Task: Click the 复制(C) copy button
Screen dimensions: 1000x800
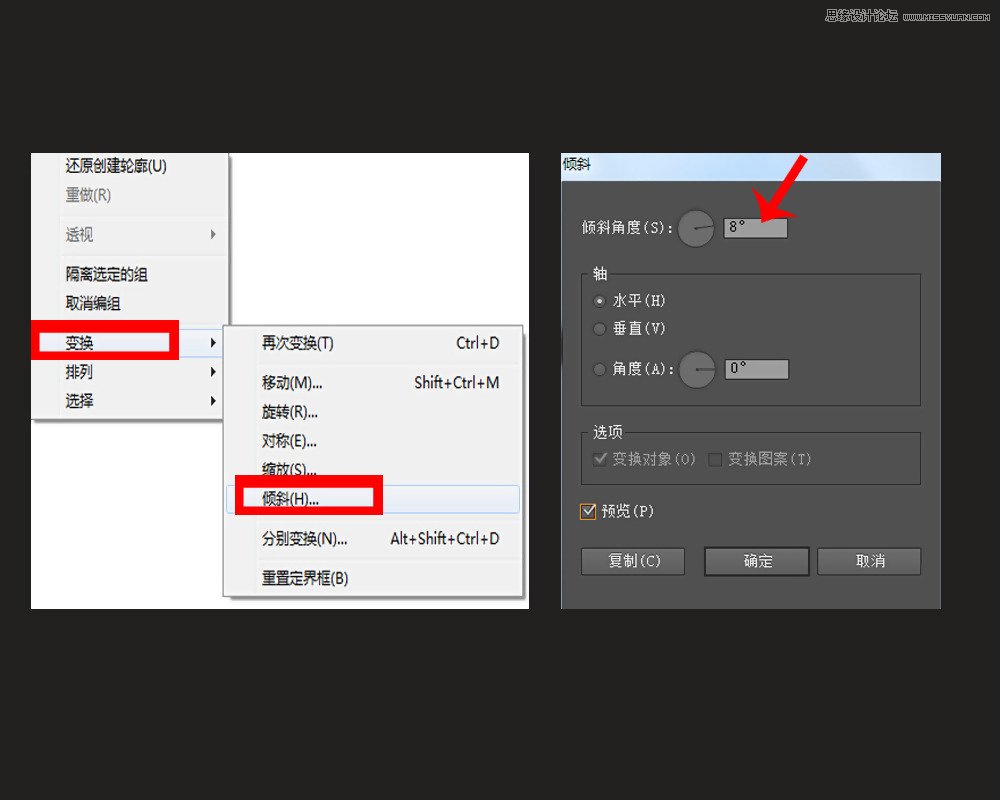Action: coord(632,561)
